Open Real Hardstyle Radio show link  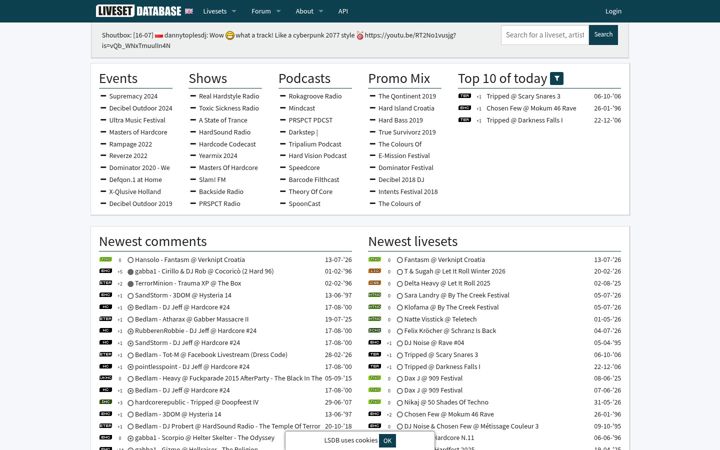coord(229,96)
